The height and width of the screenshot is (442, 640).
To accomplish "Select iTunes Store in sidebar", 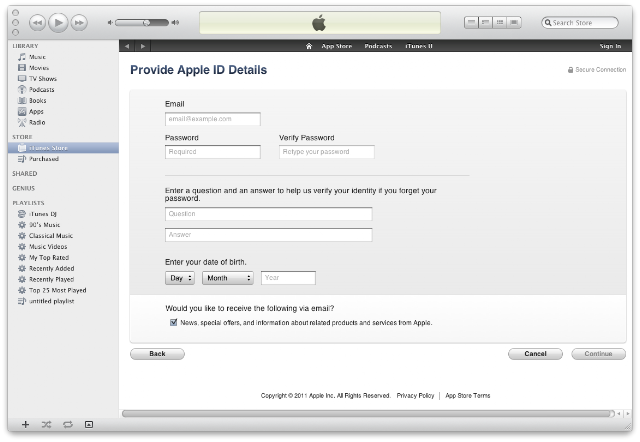I will 63,148.
